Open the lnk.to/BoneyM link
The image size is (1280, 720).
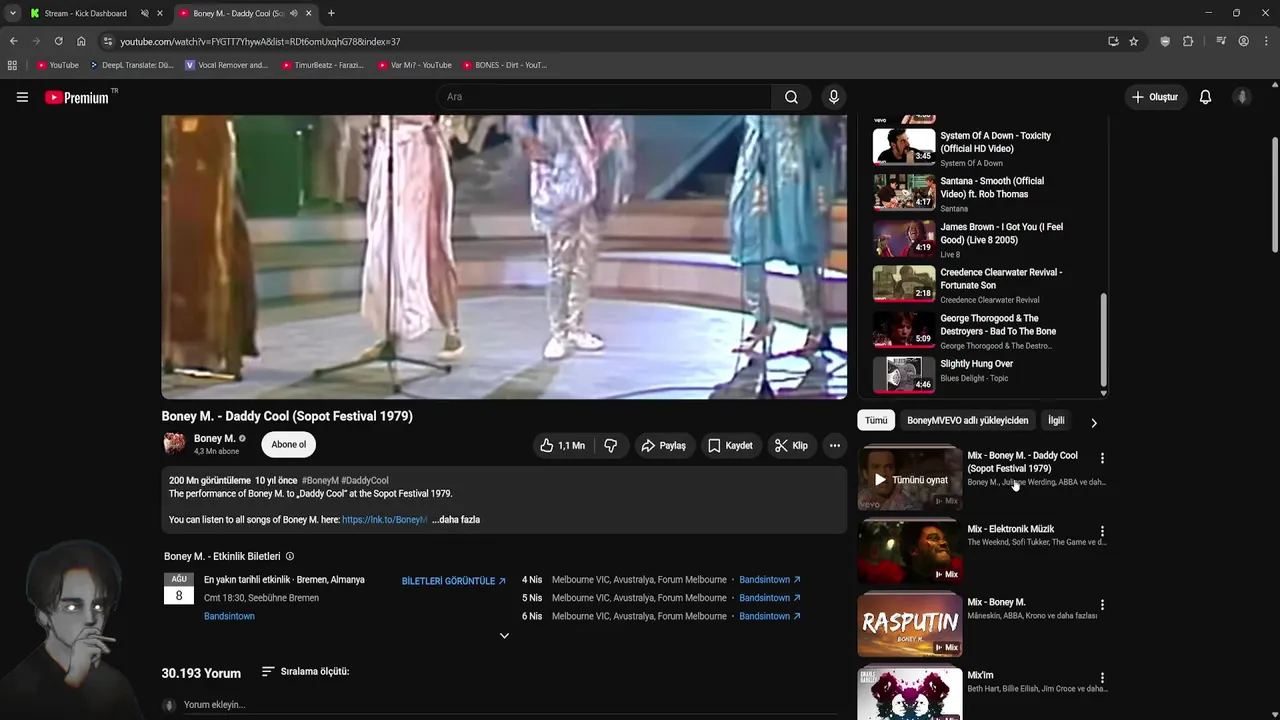coord(385,520)
